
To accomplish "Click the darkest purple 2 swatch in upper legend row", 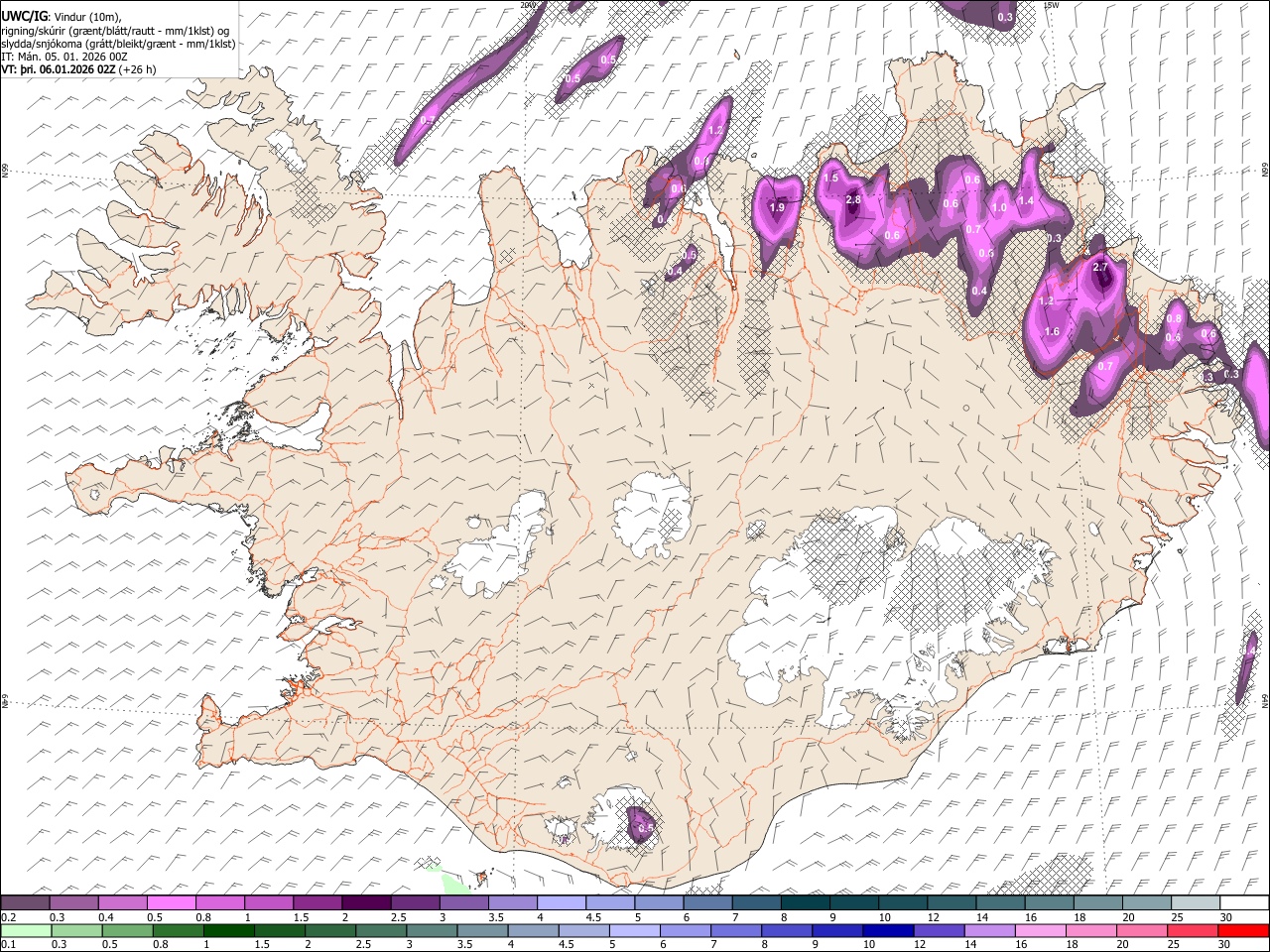I will [366, 902].
